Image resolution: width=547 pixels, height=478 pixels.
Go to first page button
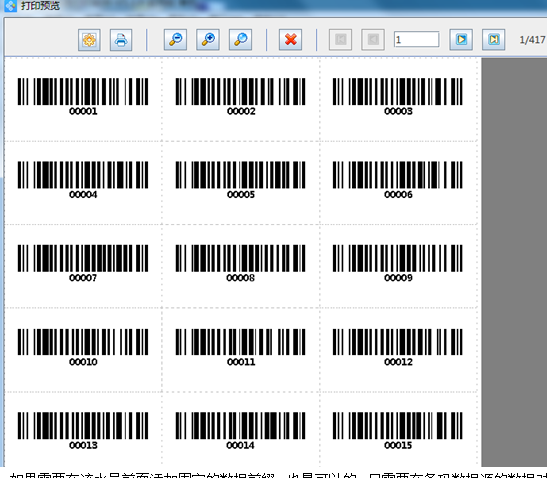pyautogui.click(x=340, y=39)
